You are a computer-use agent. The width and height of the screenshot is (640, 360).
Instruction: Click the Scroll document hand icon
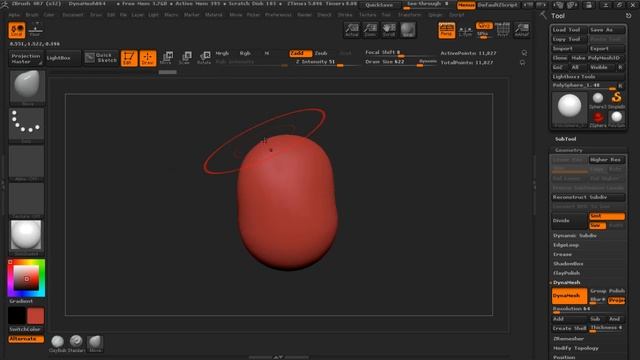pyautogui.click(x=389, y=30)
